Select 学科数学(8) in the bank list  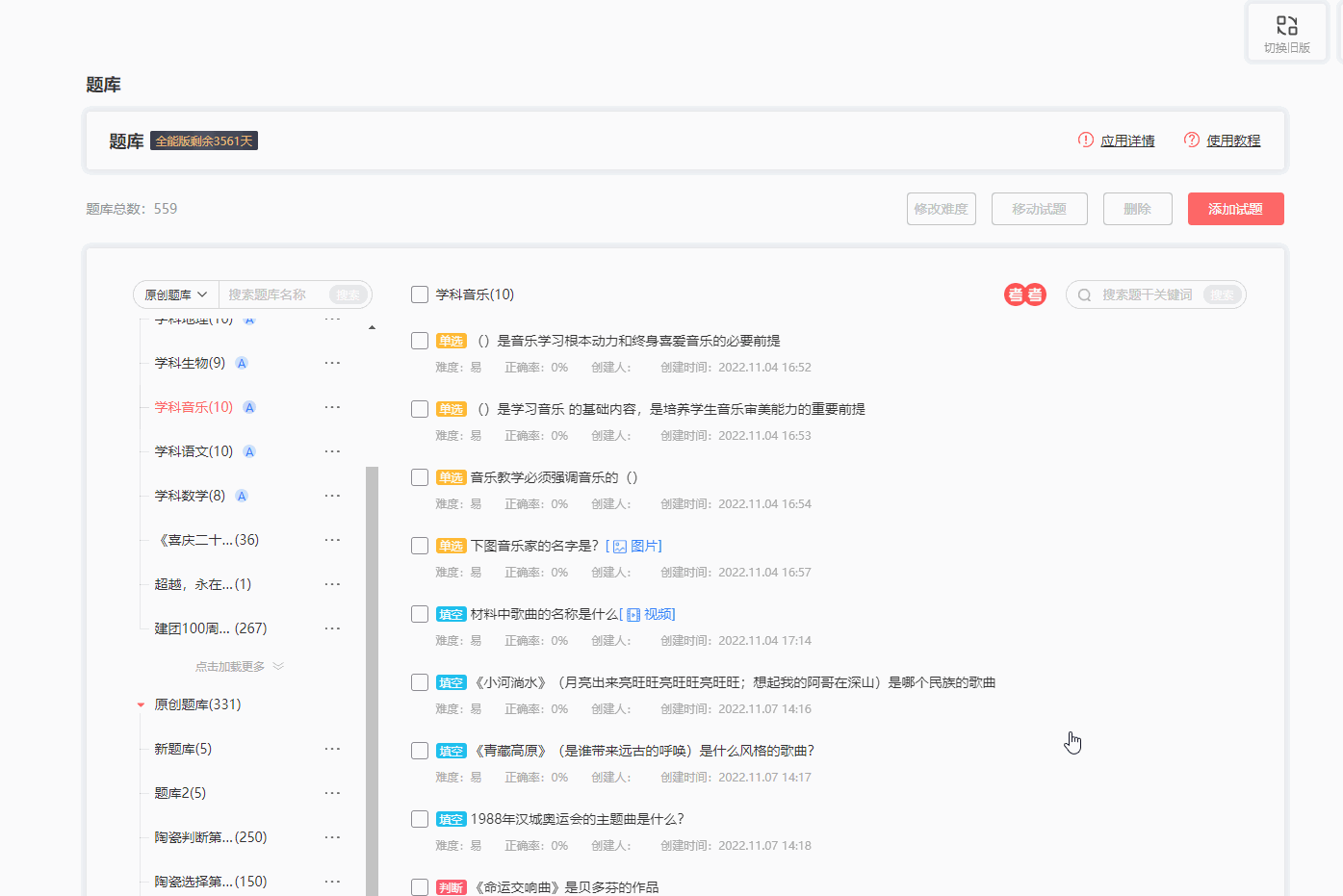click(190, 496)
